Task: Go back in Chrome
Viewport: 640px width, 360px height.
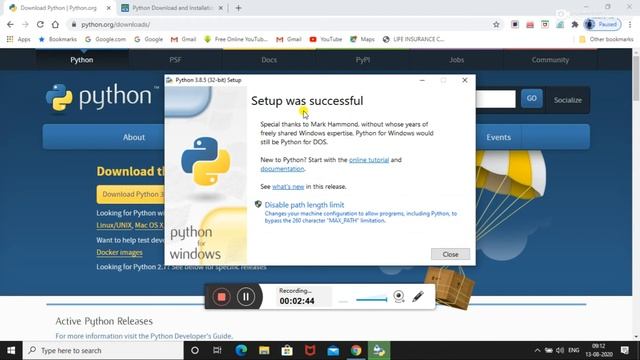Action: pos(10,24)
